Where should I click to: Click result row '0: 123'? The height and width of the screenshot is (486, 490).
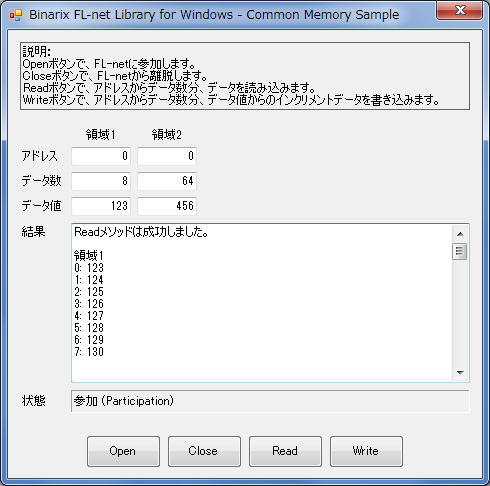[x=89, y=268]
